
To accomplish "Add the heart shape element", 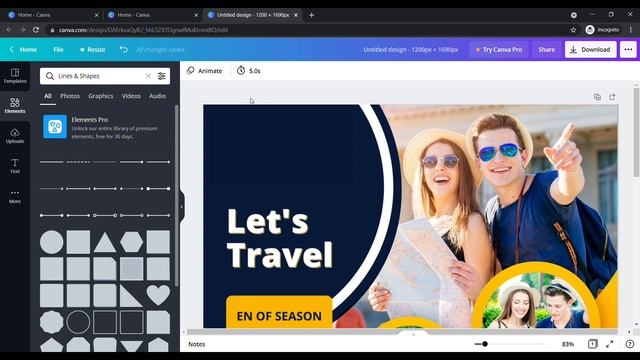I will 158,295.
